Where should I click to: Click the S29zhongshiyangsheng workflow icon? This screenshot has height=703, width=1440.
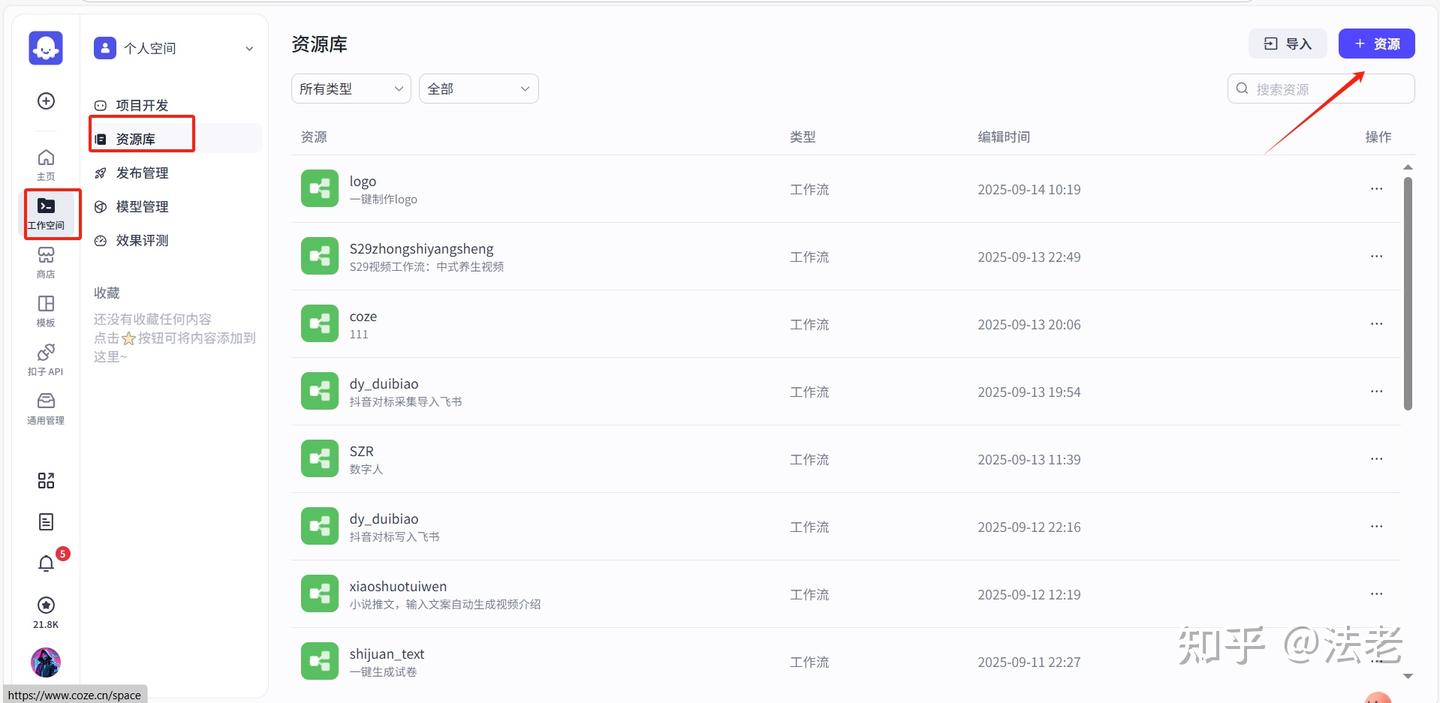[320, 256]
